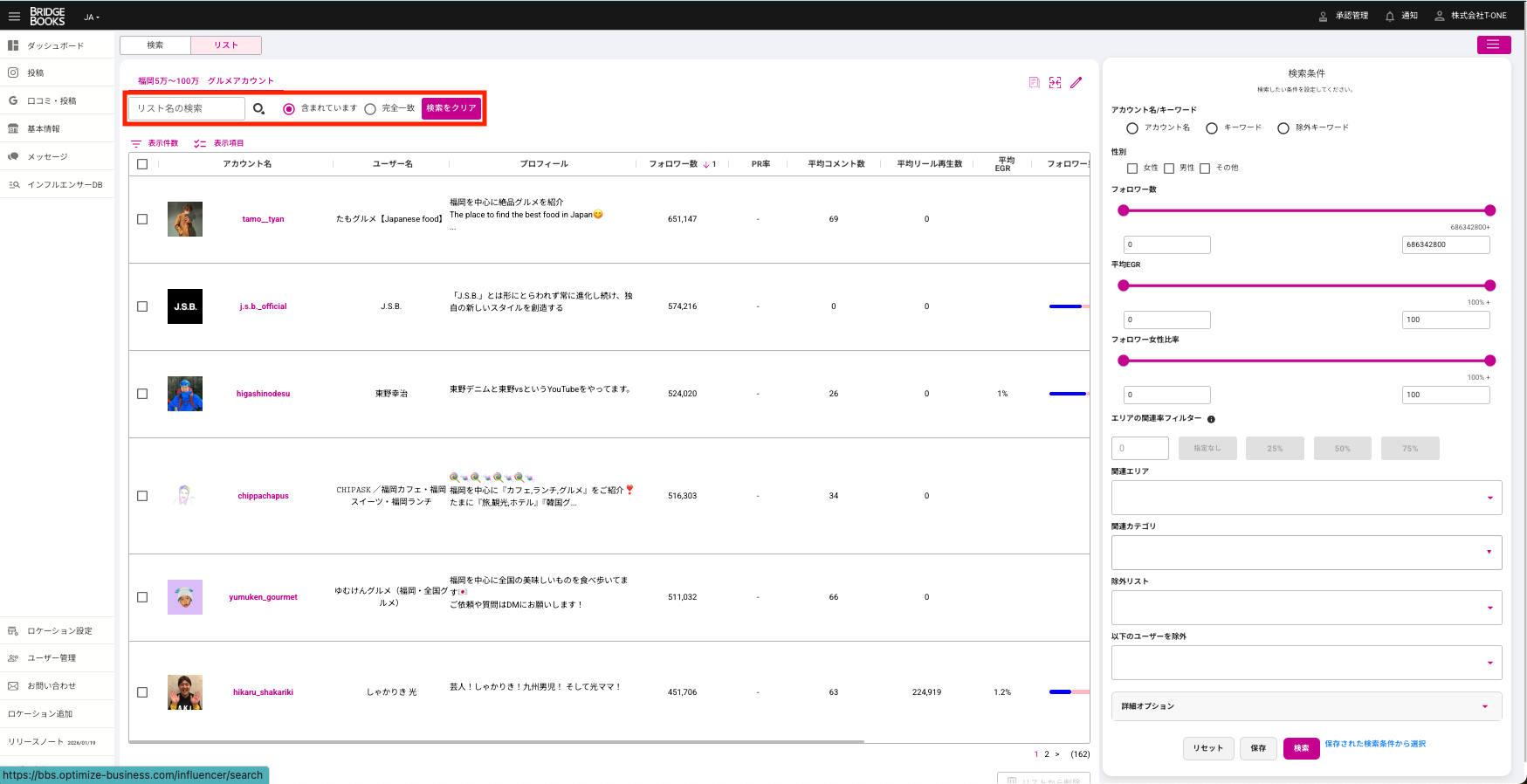This screenshot has height=784, width=1527.
Task: Click the リスト名の検索 input field
Action: 187,108
